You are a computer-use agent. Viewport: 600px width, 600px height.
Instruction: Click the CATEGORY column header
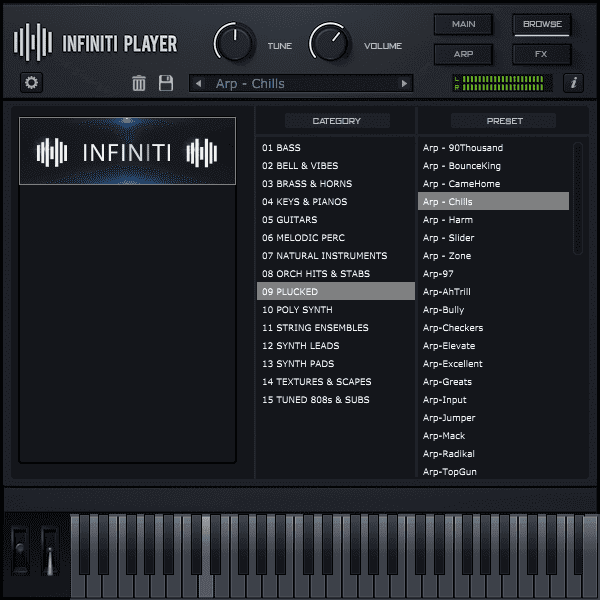click(337, 121)
